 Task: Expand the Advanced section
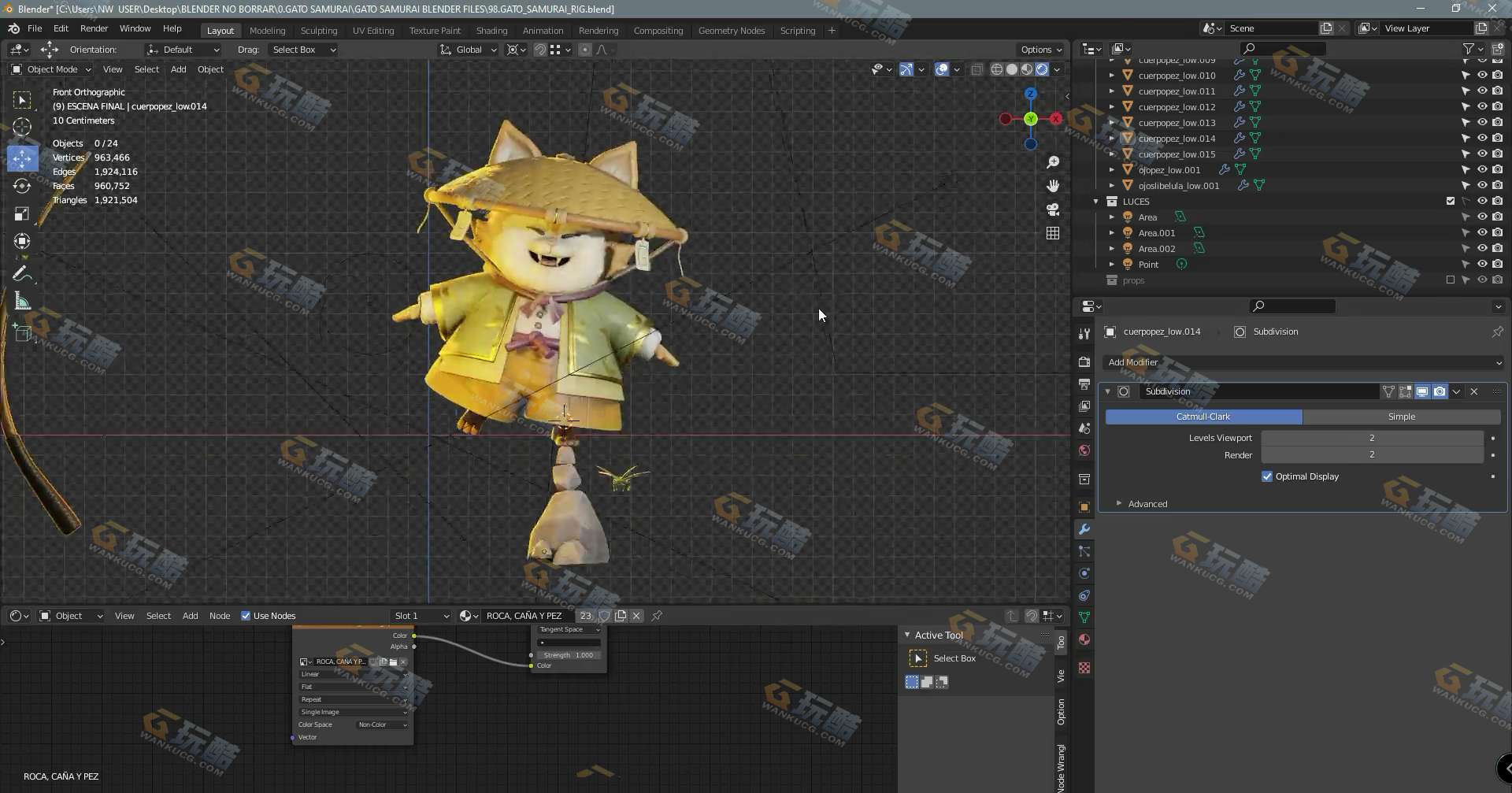1147,504
